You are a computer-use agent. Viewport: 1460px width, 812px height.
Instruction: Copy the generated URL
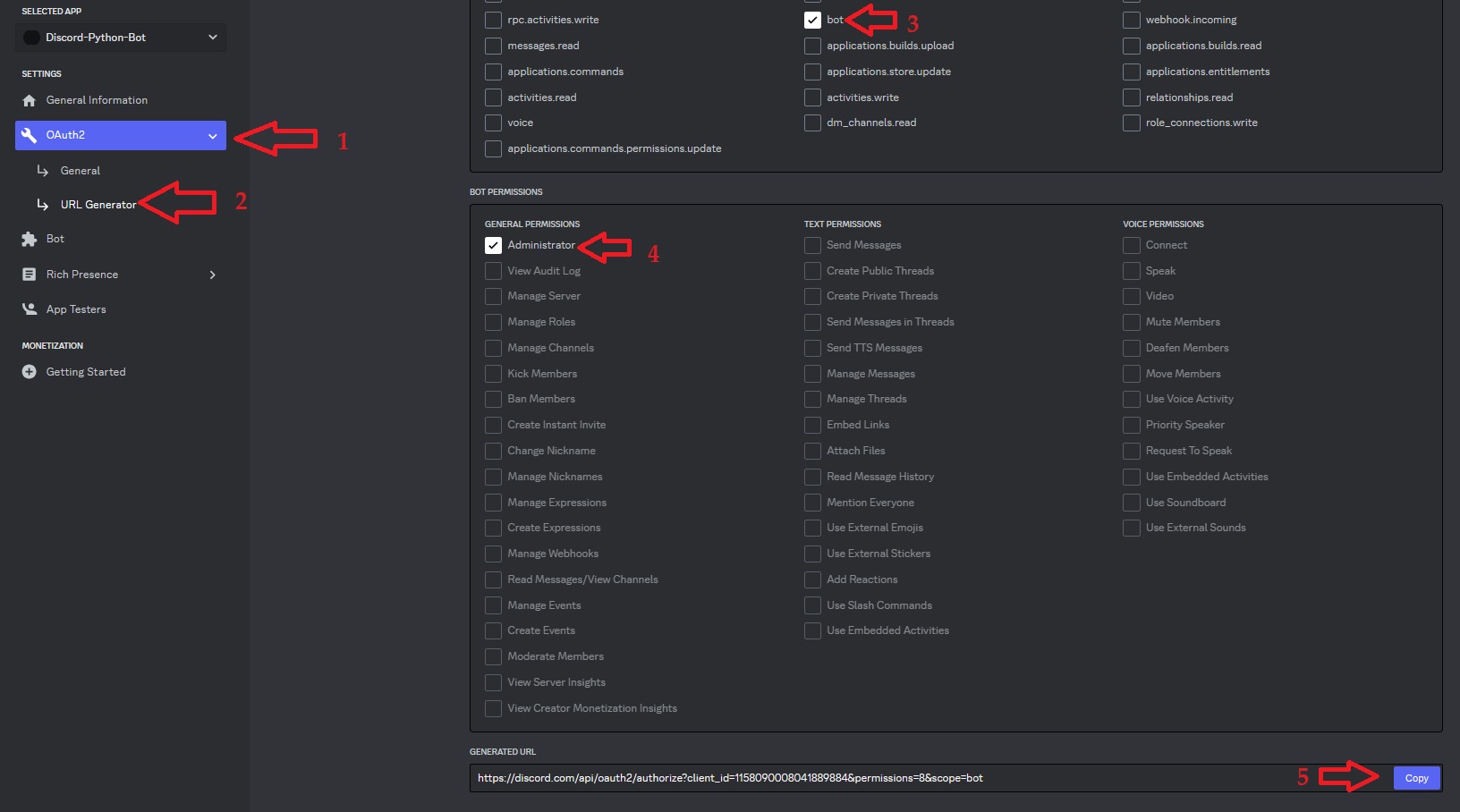(1416, 778)
